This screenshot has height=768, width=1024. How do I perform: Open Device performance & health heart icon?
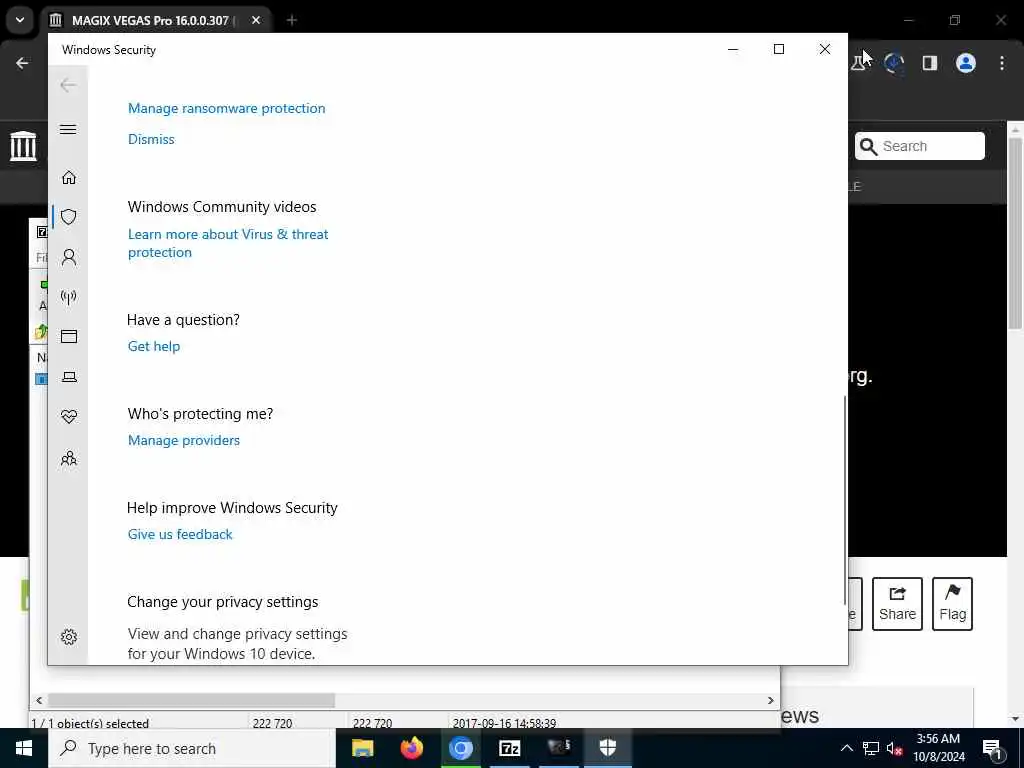click(x=69, y=417)
